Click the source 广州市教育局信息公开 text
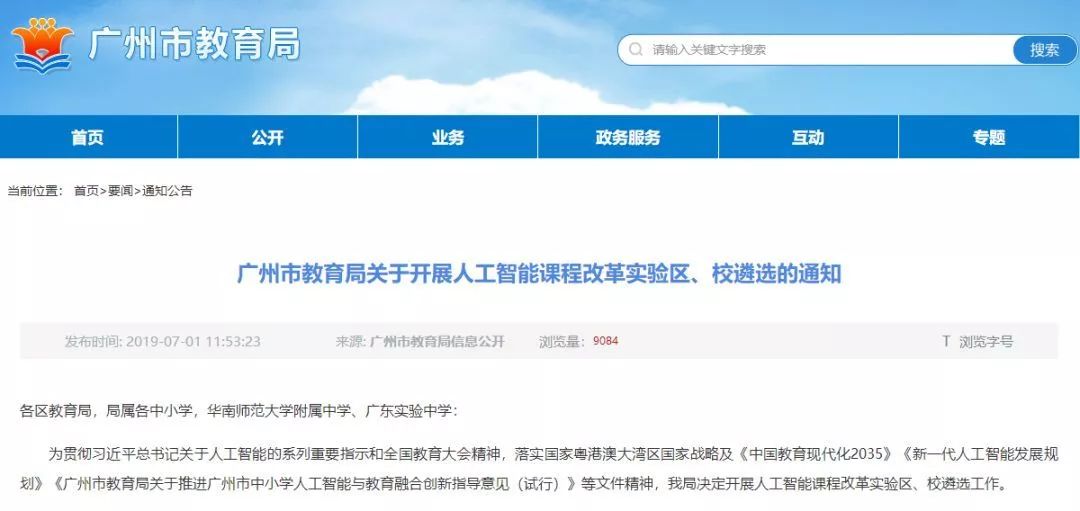Viewport: 1080px width, 511px height. point(437,342)
